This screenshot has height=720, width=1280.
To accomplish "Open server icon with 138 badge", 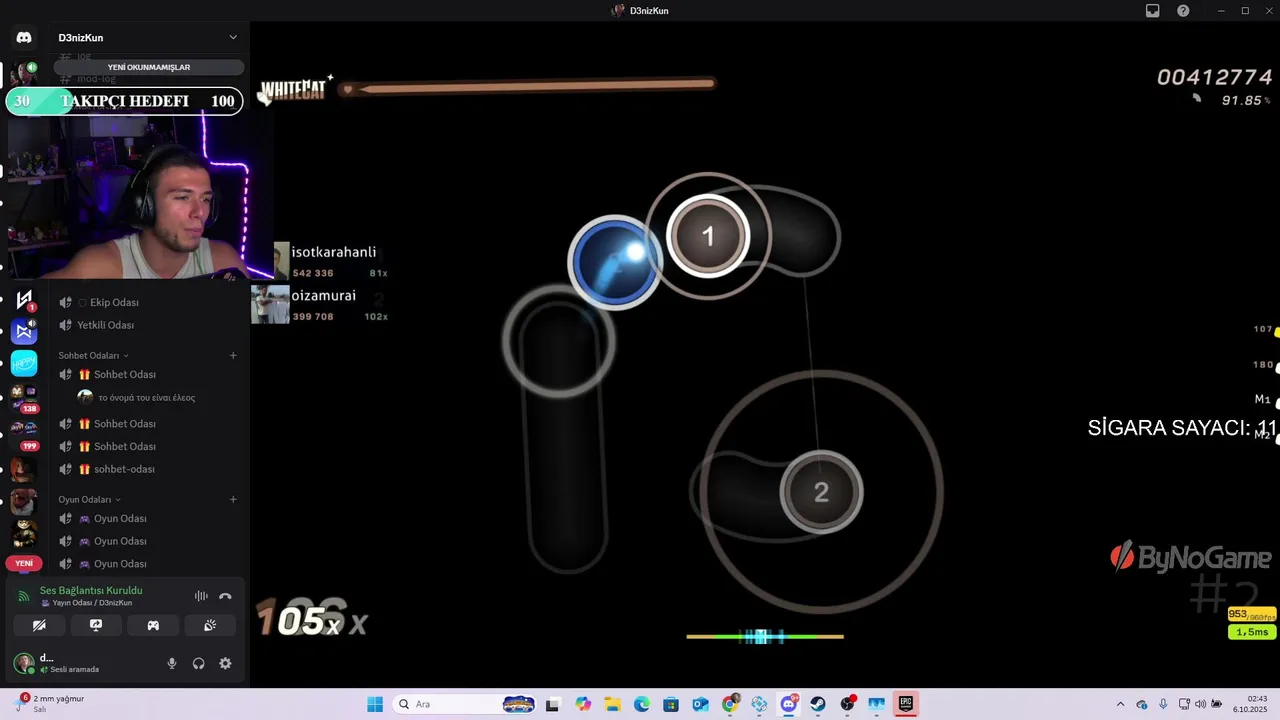I will 24,397.
